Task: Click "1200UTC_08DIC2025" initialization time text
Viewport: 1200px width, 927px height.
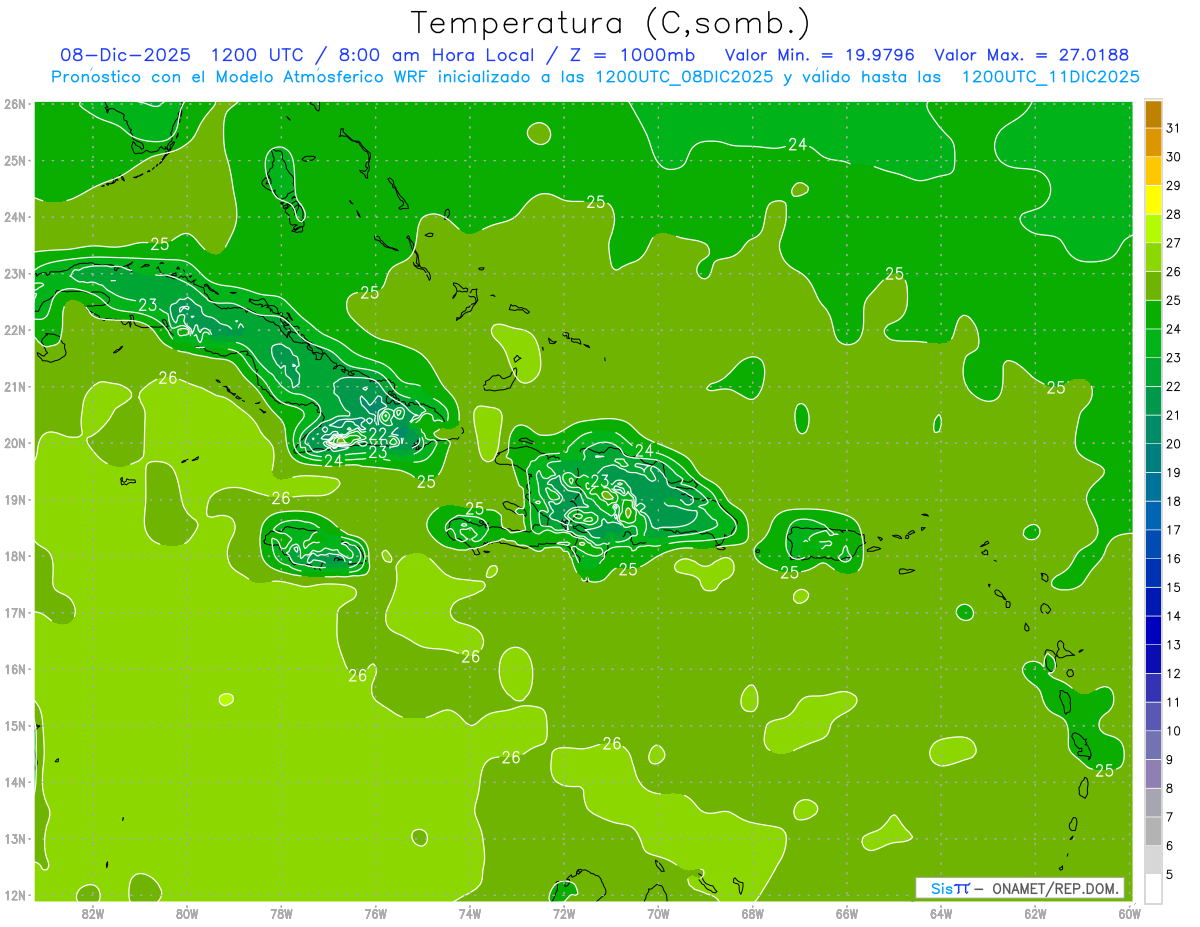Action: pyautogui.click(x=684, y=76)
